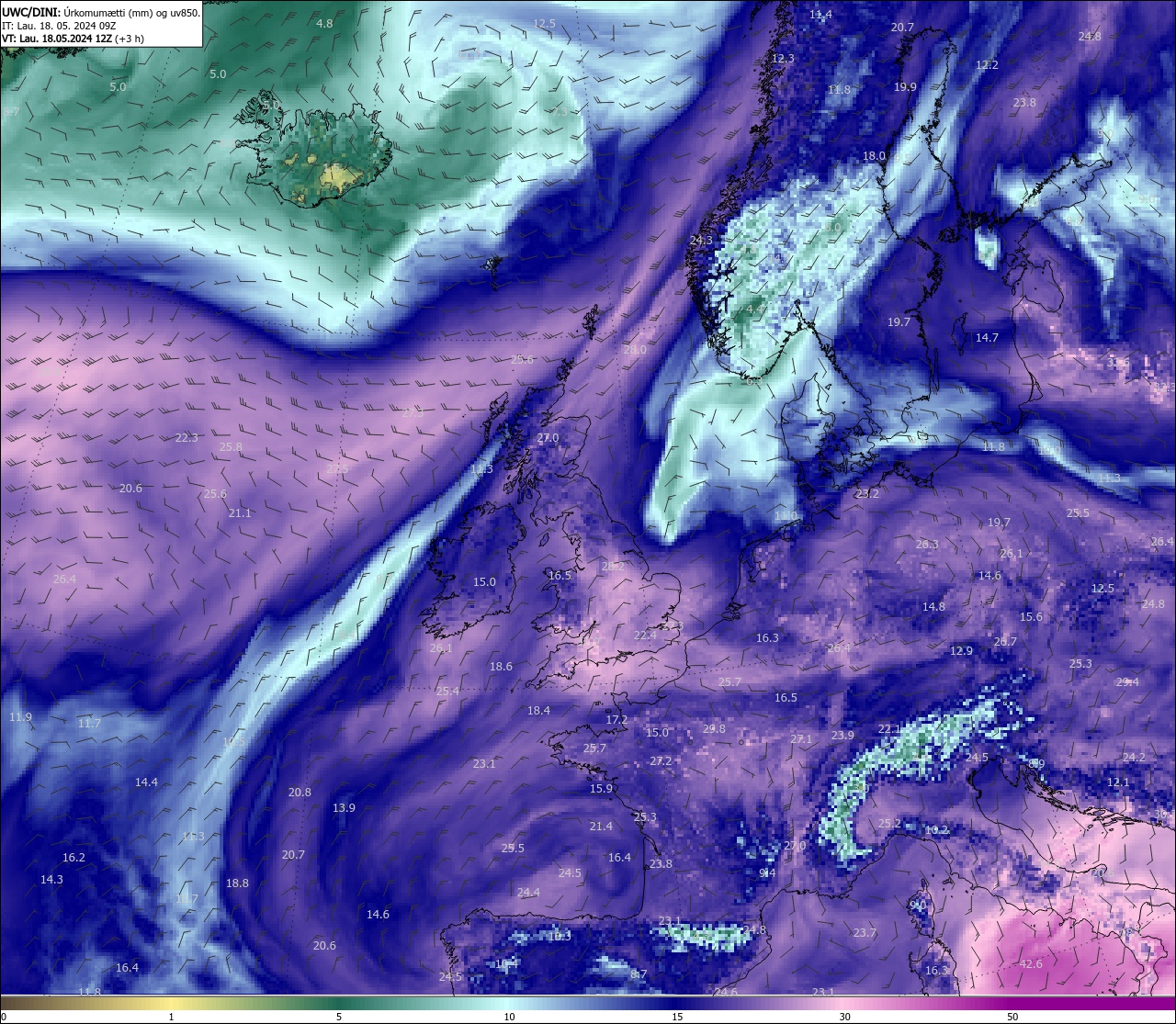Click the map value '21.1'
1176x1024 pixels.
pos(240,512)
